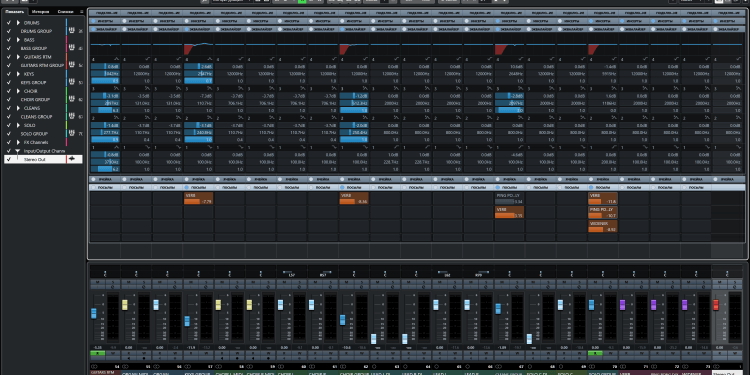750x375 pixels.
Task: Select the first (active) tab in the left panel
Action: coord(14,11)
